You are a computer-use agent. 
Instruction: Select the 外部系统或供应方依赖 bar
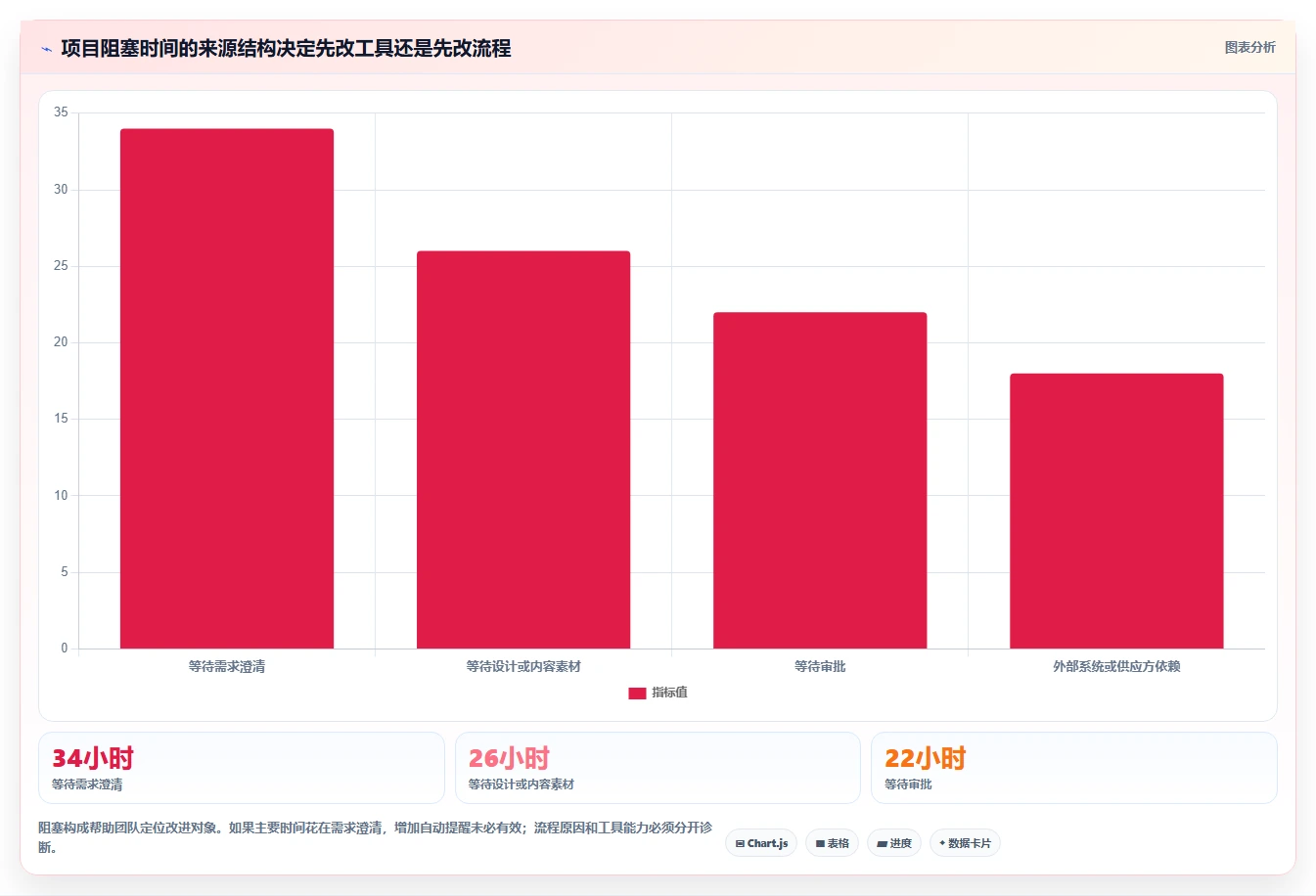(x=1116, y=511)
